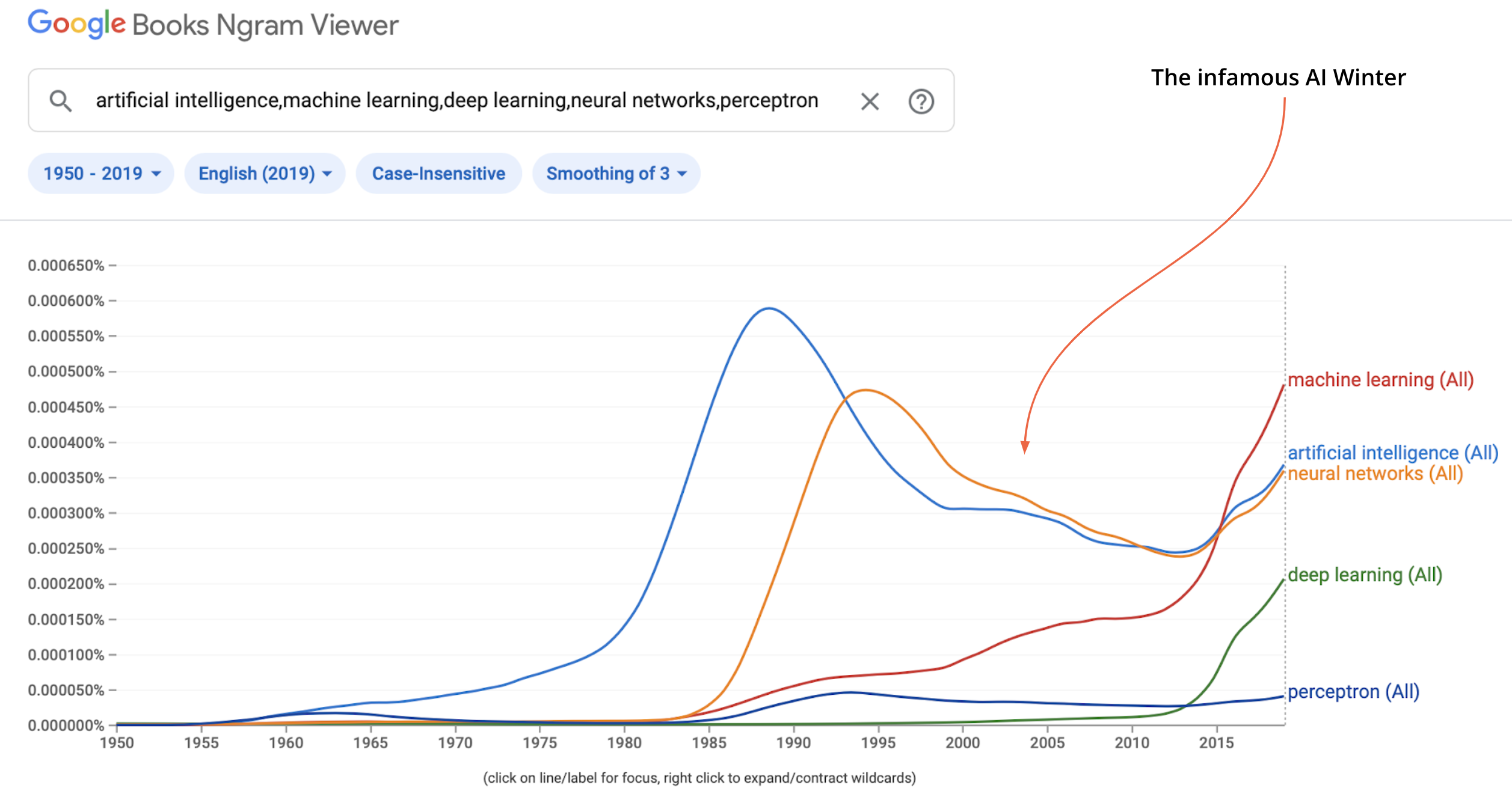Click the 1985 tick on the year axis
The width and height of the screenshot is (1512, 797).
[709, 743]
